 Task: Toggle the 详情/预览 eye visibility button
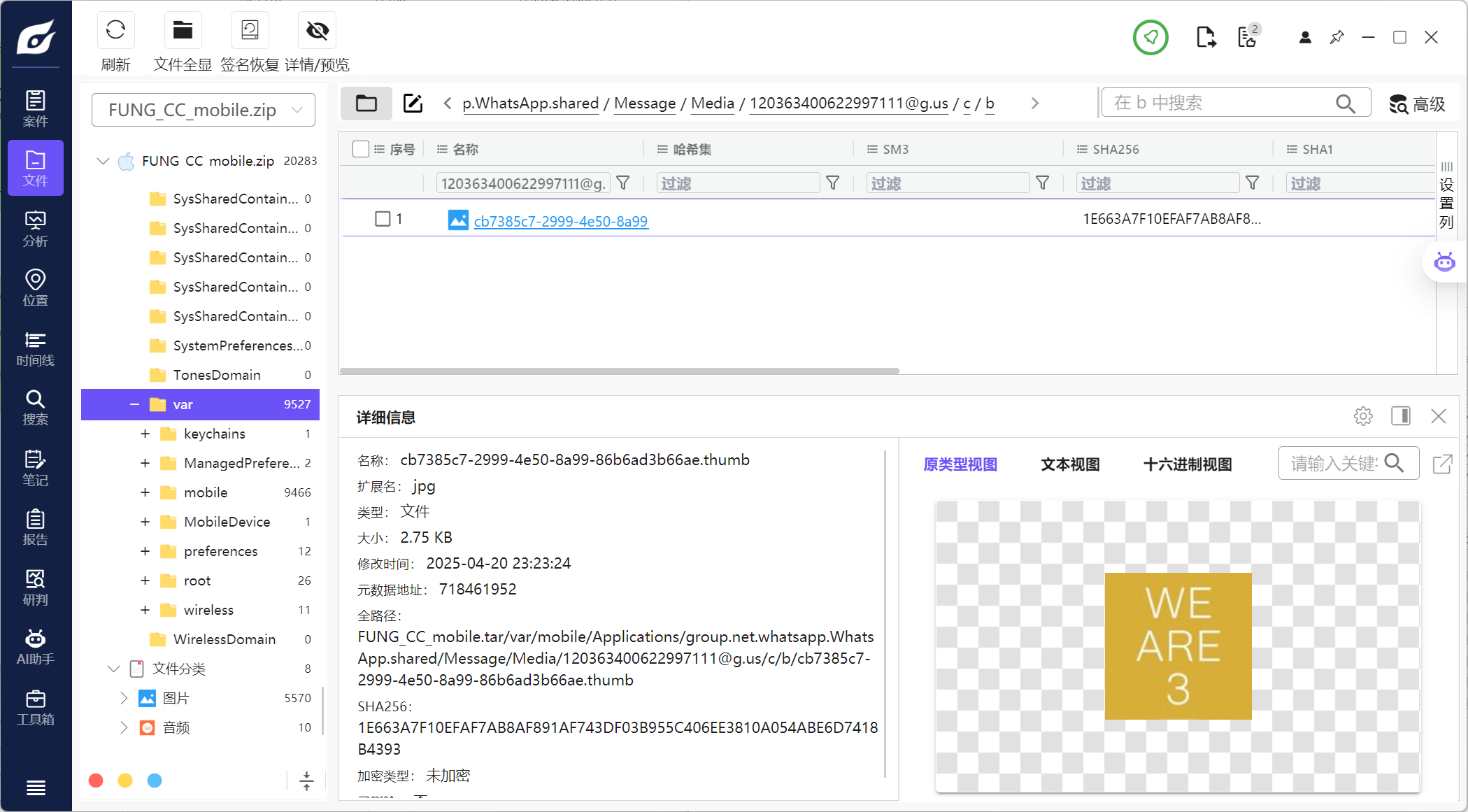click(x=317, y=31)
